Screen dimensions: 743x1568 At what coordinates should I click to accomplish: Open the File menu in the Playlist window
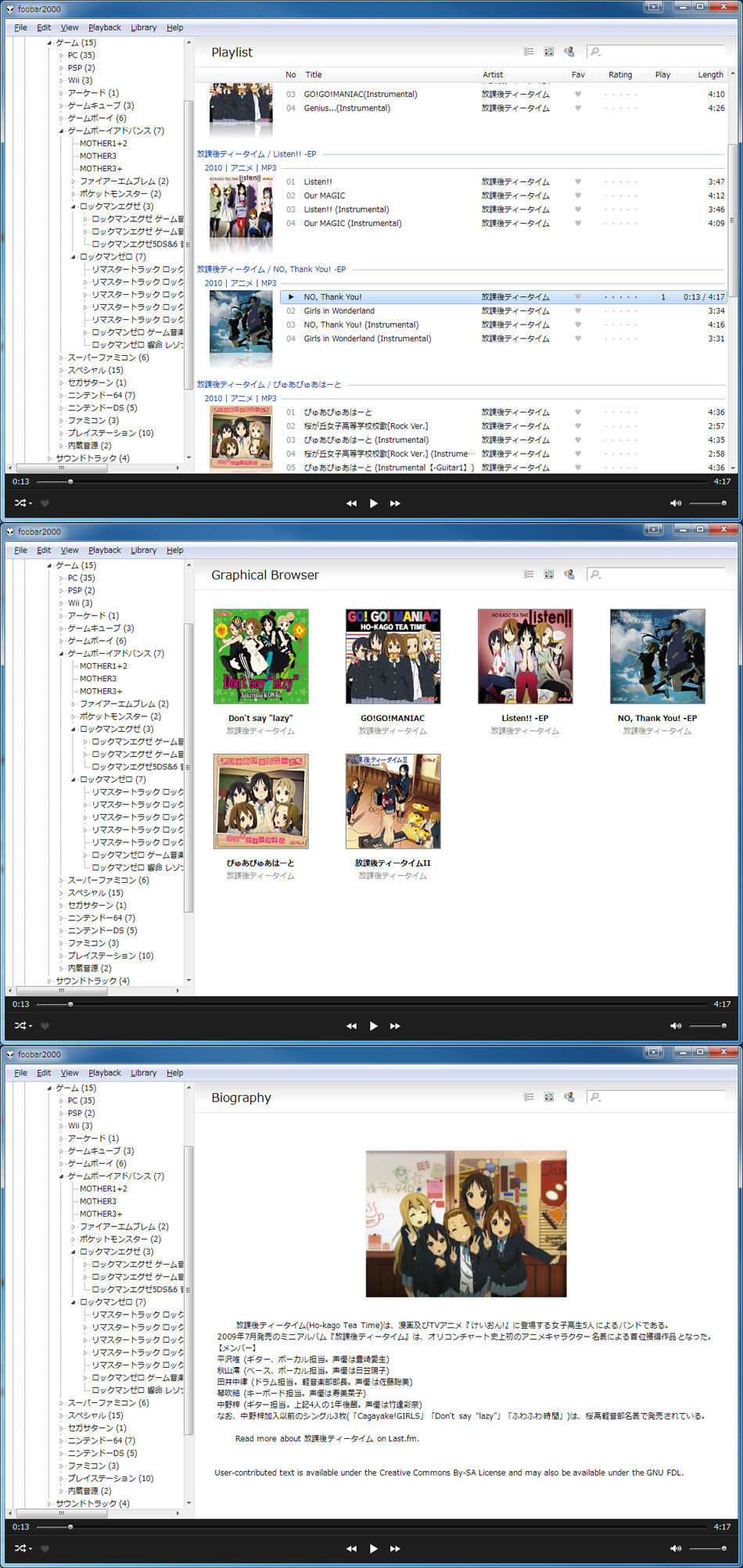21,27
